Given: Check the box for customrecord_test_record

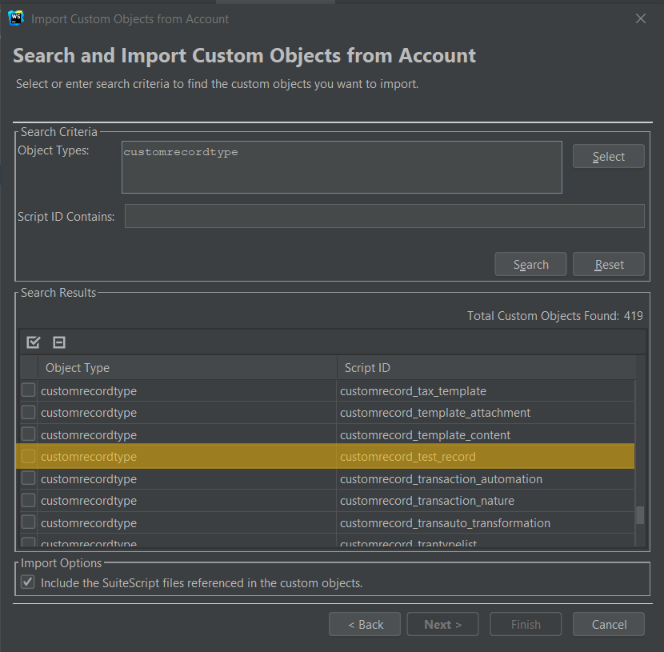Looking at the screenshot, I should tap(28, 456).
